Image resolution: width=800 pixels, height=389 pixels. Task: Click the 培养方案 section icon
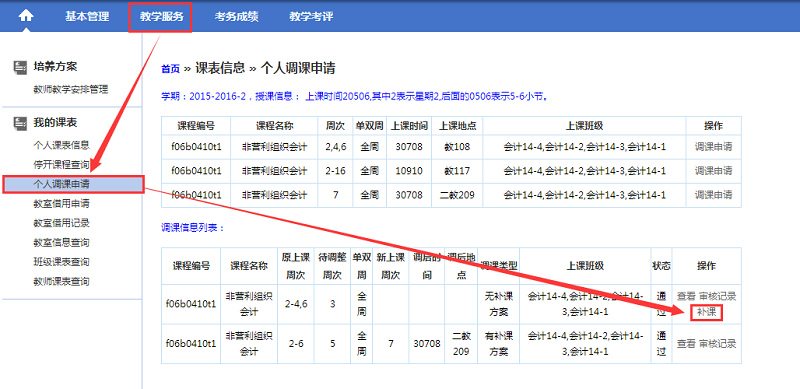point(20,67)
